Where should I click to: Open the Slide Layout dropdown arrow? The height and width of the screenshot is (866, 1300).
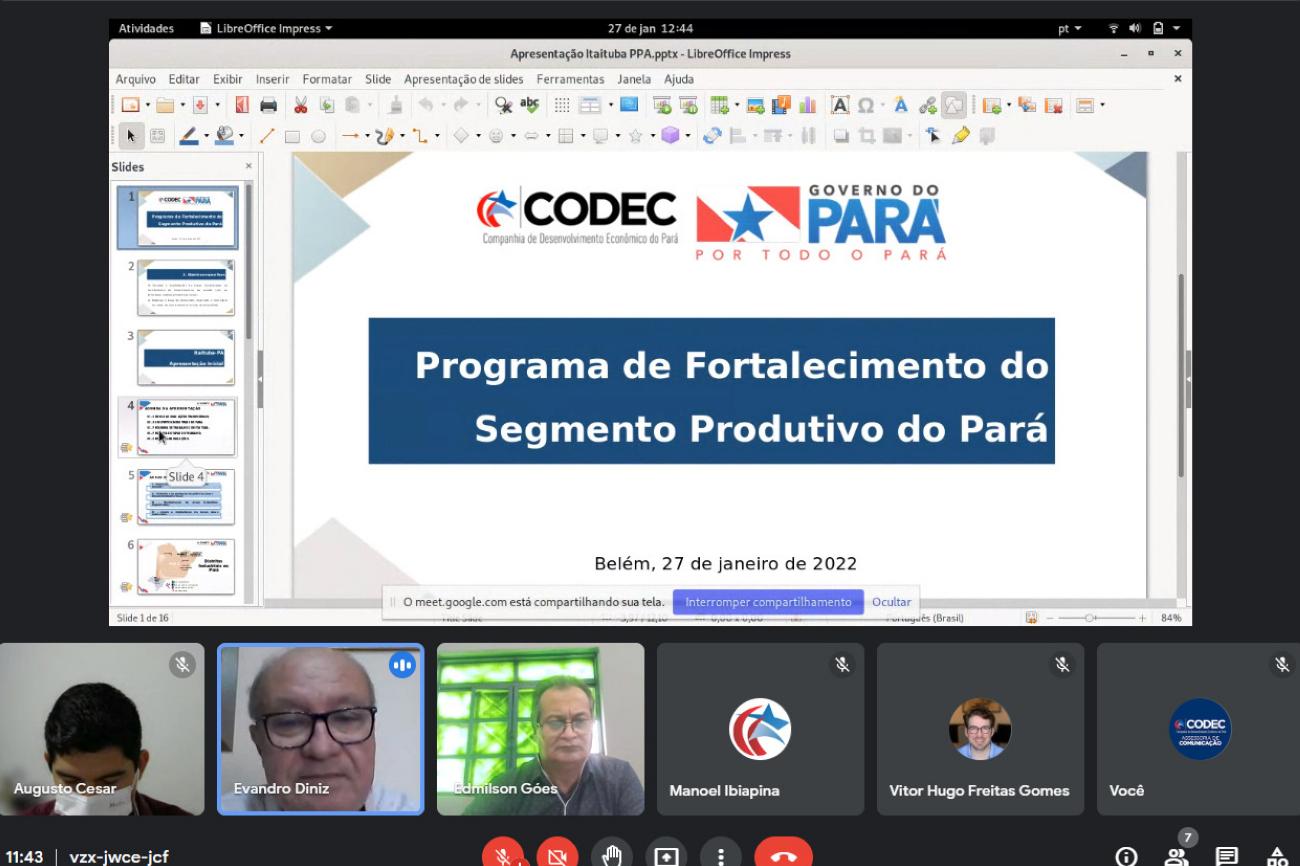click(x=1102, y=105)
